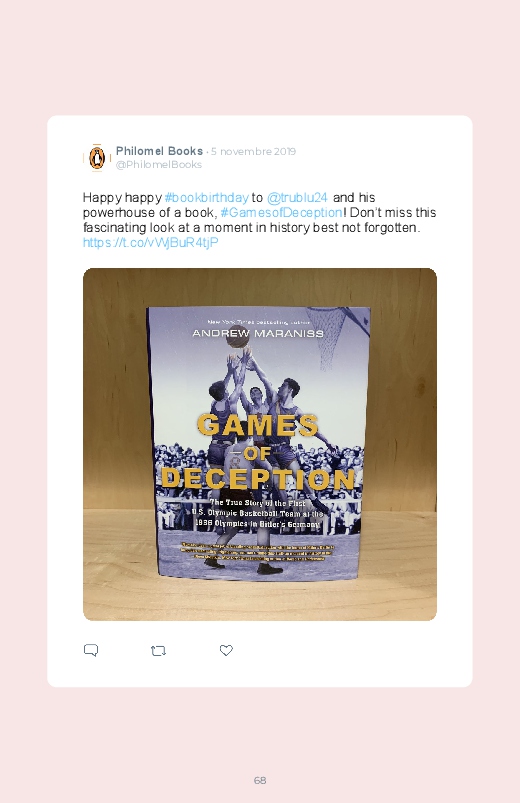Click the basketball on the book cover
520x803 pixels.
pos(237,336)
